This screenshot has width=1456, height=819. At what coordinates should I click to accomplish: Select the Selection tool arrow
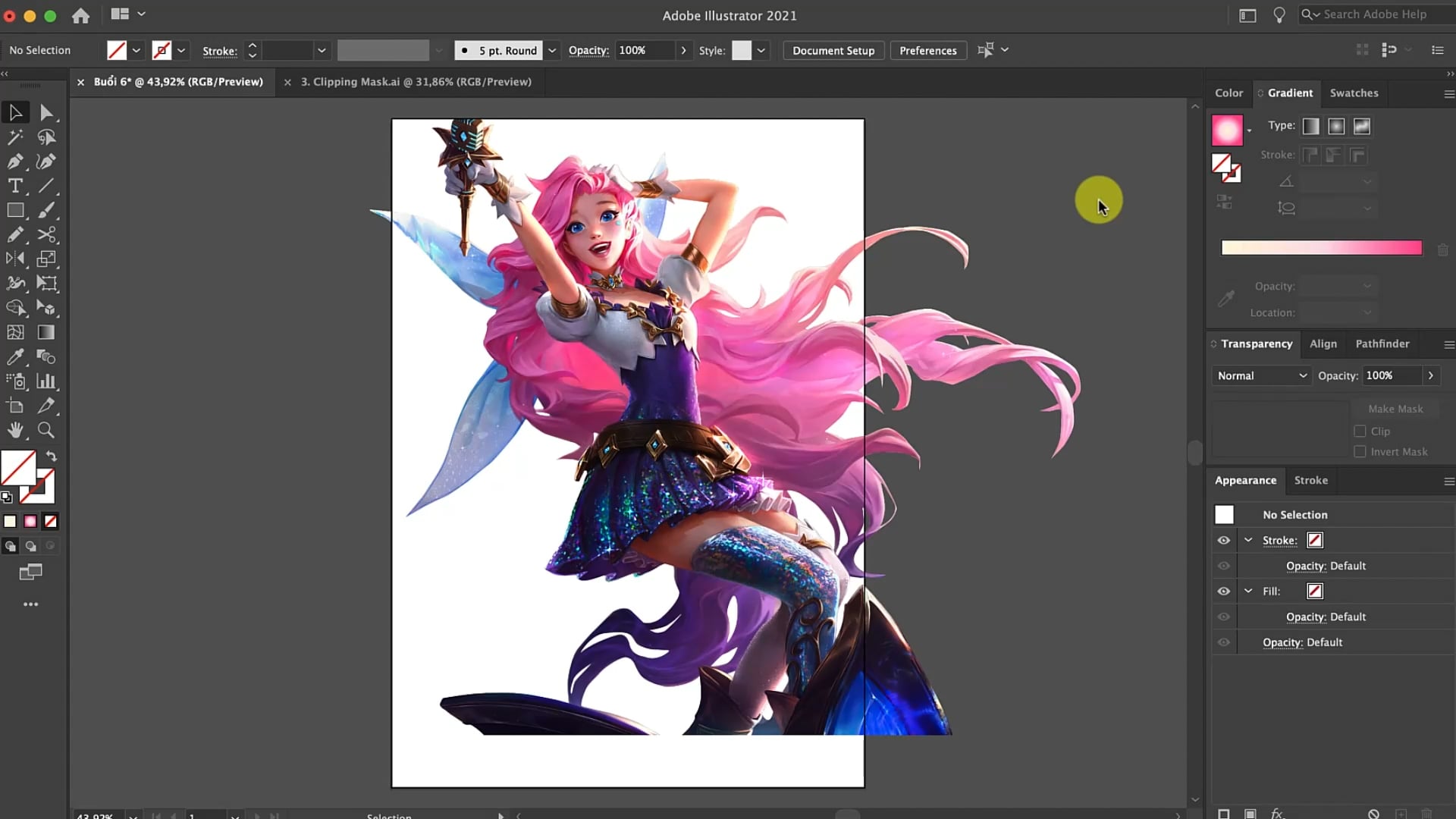click(15, 112)
